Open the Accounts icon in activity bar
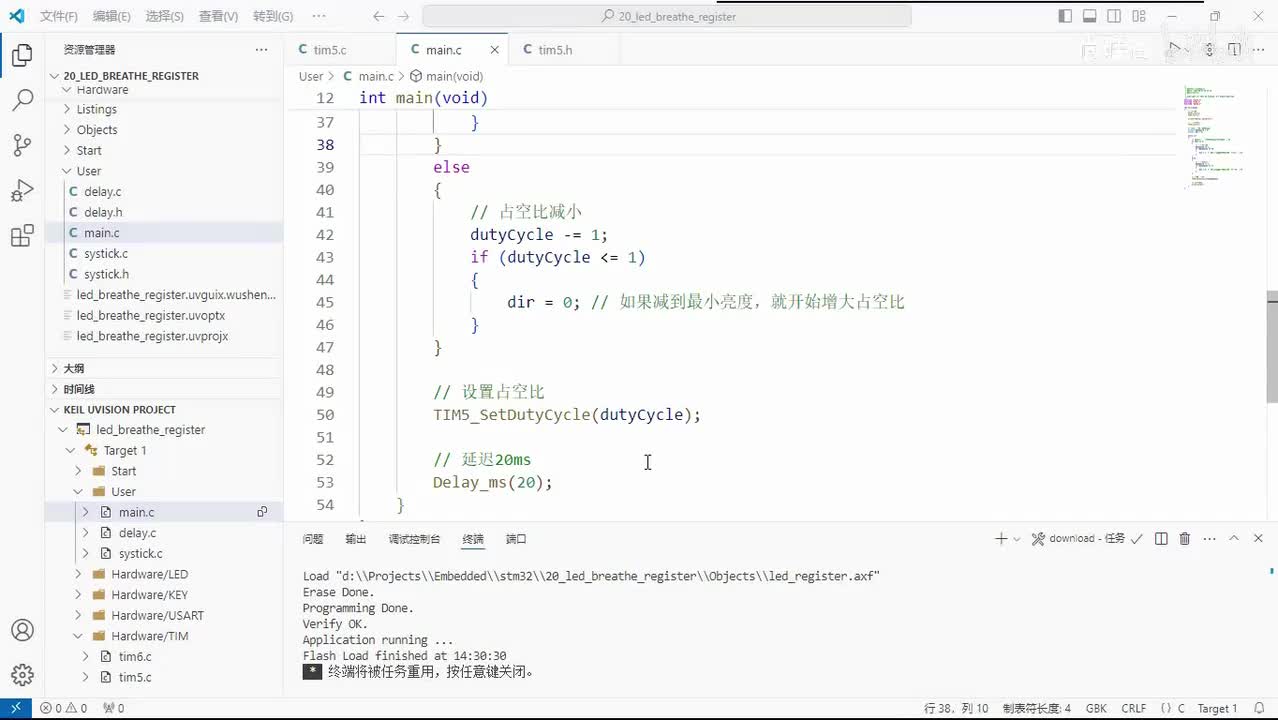 coord(22,631)
